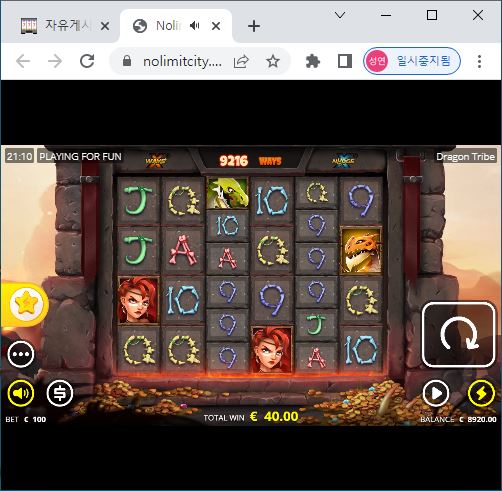Click the xNudge logo above the reels
The width and height of the screenshot is (502, 491).
pos(344,161)
